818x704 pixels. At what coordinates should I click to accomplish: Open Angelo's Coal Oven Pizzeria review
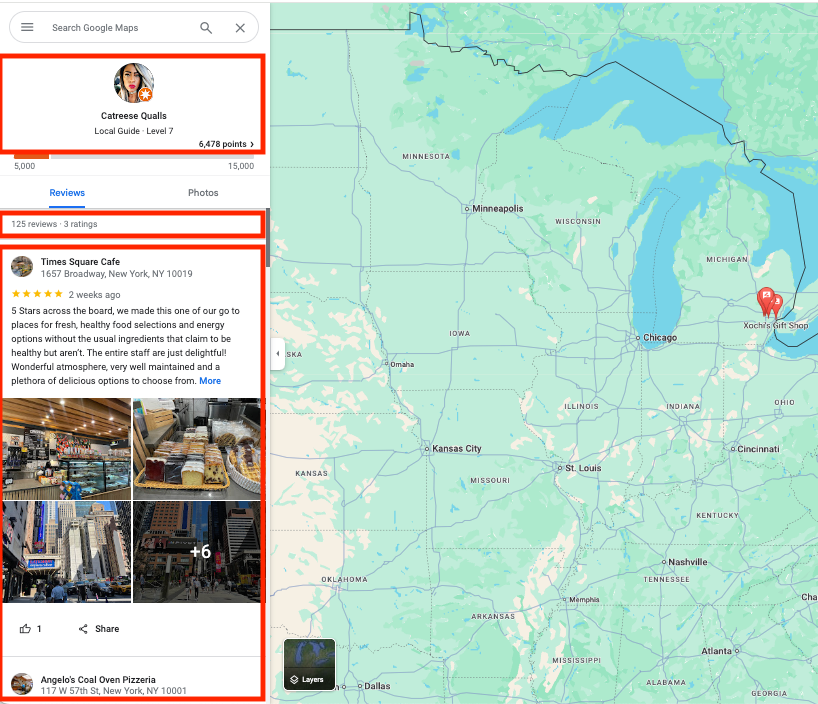coord(98,679)
